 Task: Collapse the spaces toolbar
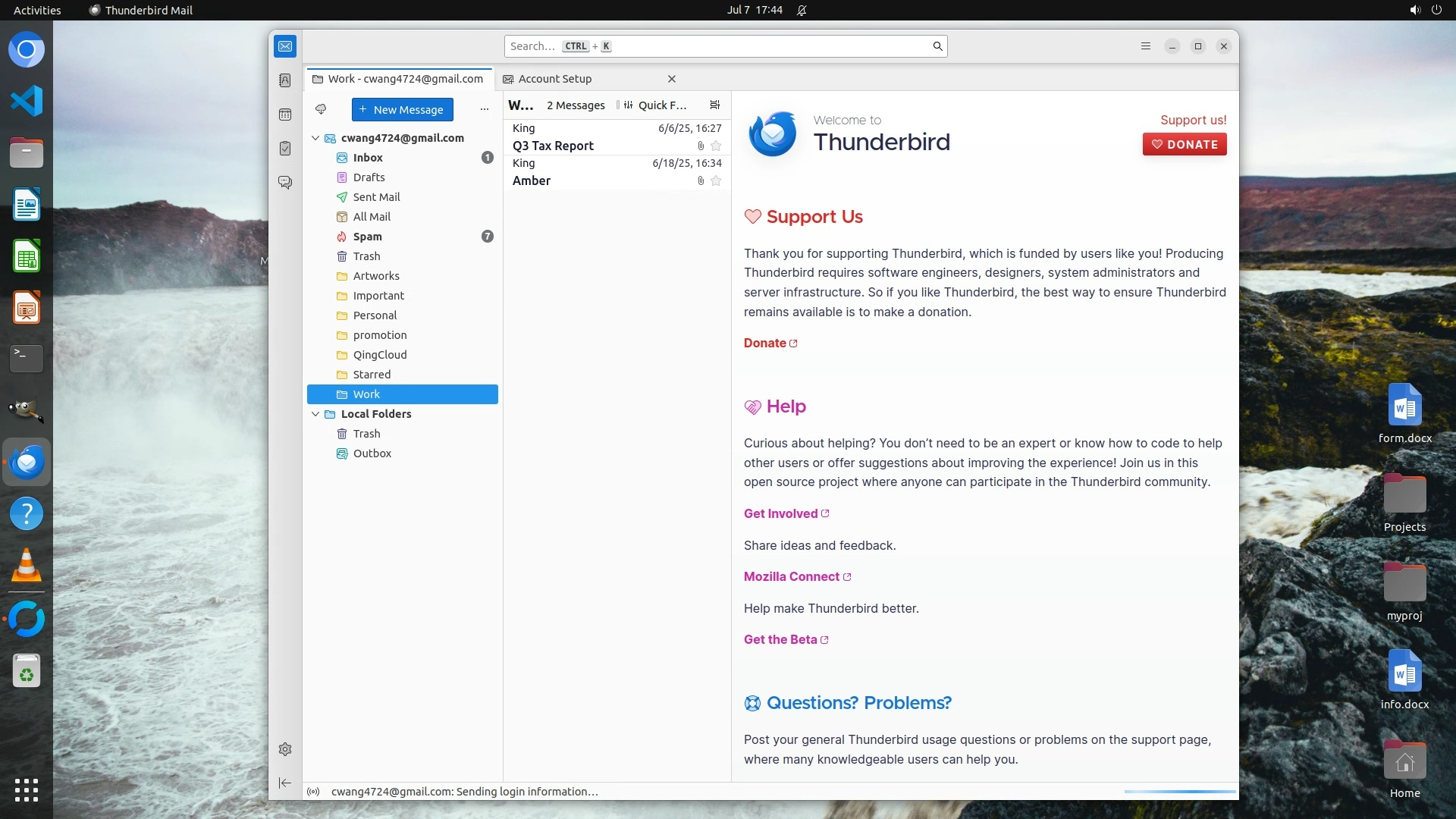(285, 783)
